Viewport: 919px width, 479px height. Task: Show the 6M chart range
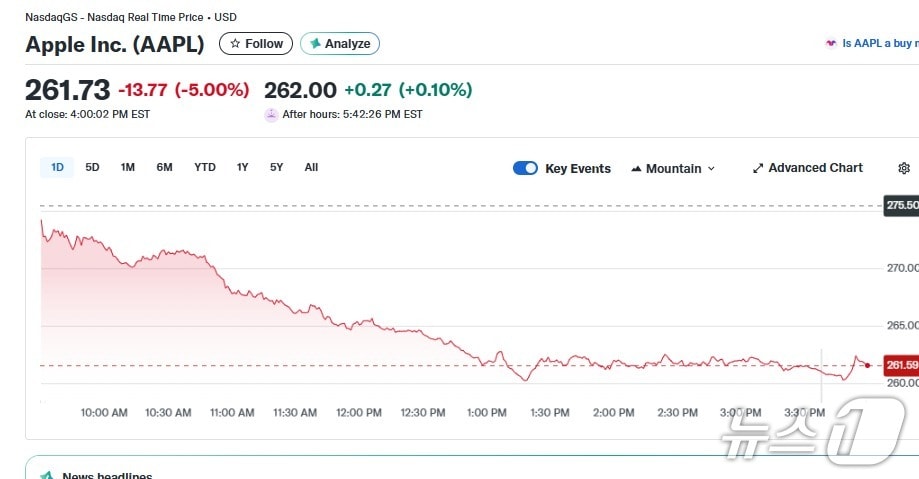click(x=164, y=167)
